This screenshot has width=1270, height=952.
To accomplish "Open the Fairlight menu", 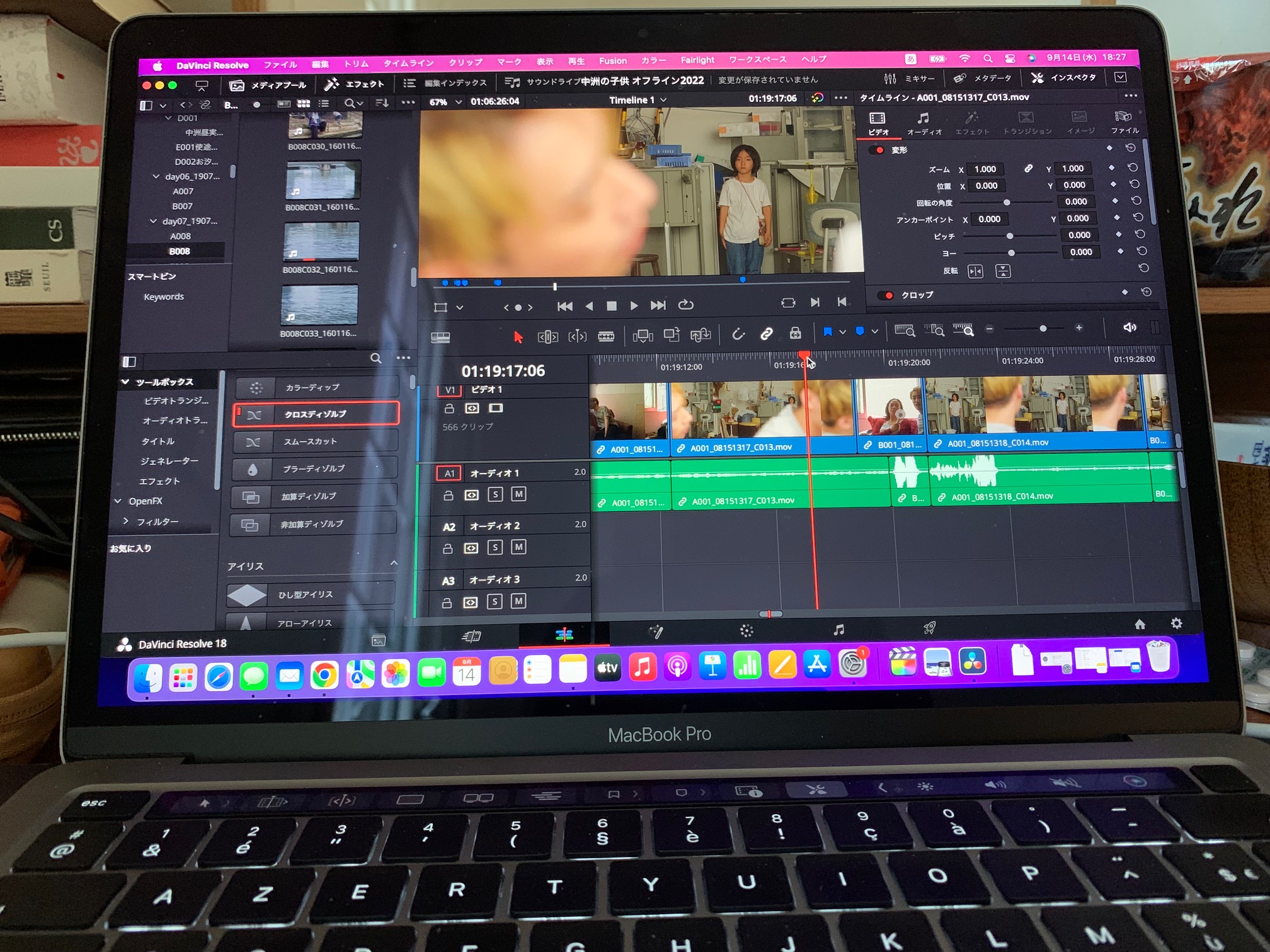I will (x=697, y=60).
